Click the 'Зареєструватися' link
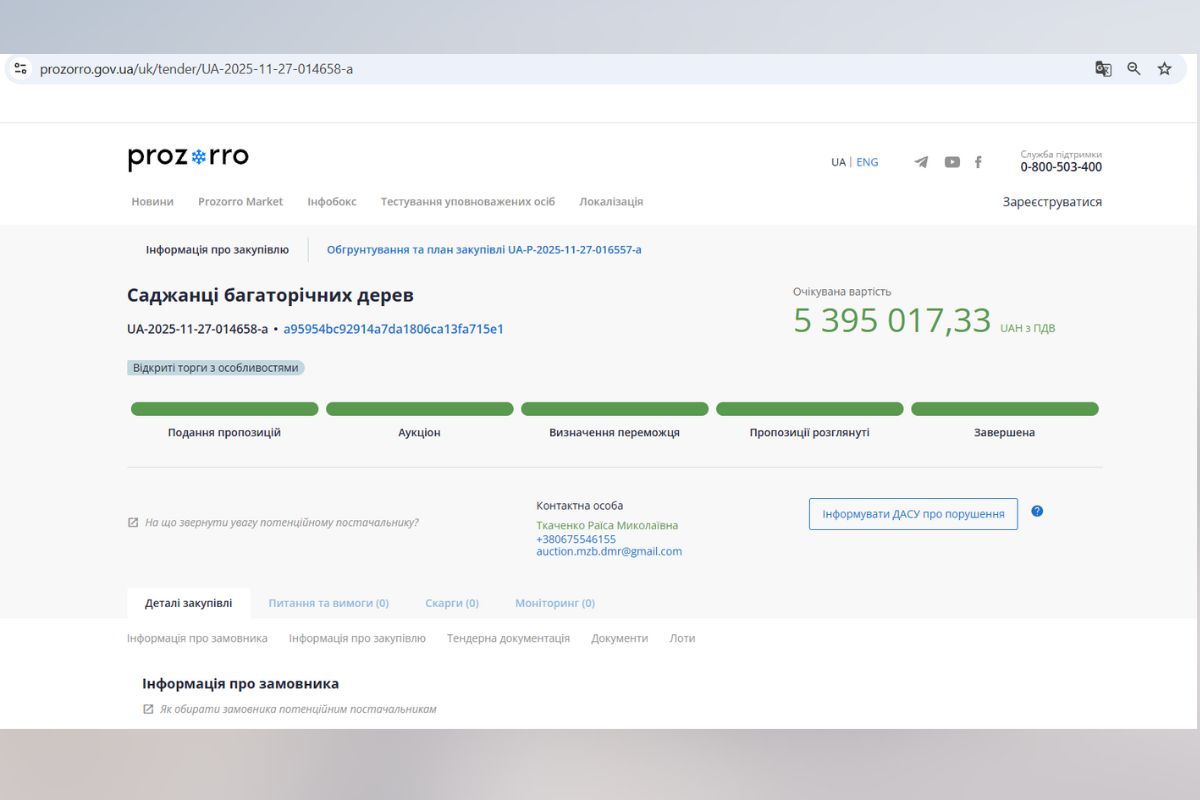Viewport: 1200px width, 800px height. [1053, 201]
